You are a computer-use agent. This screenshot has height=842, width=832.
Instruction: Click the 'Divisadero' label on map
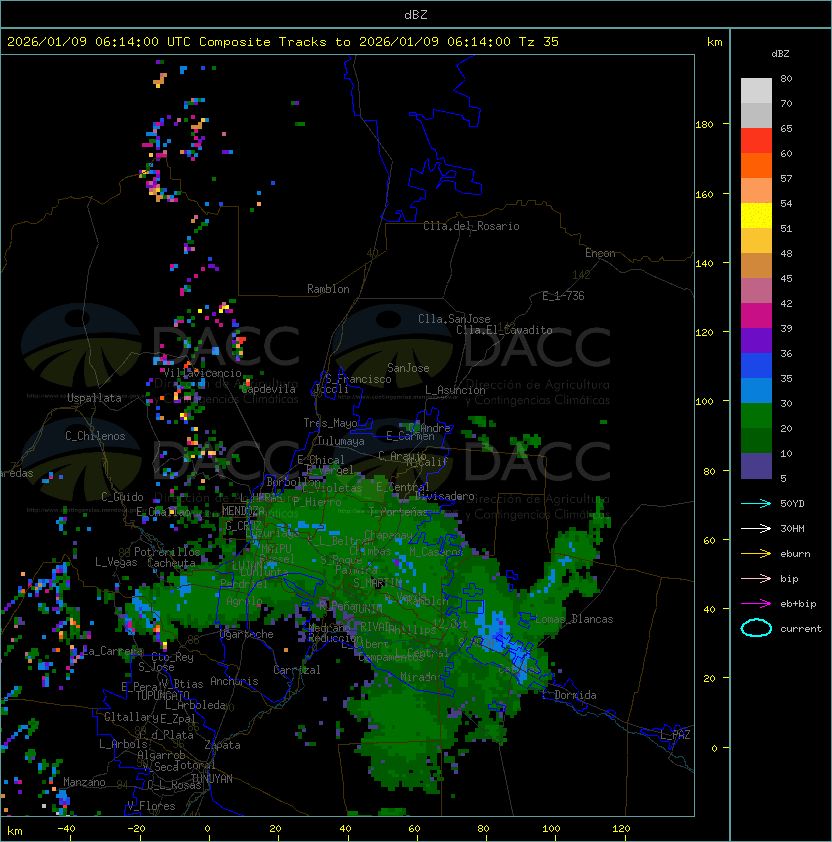[444, 496]
